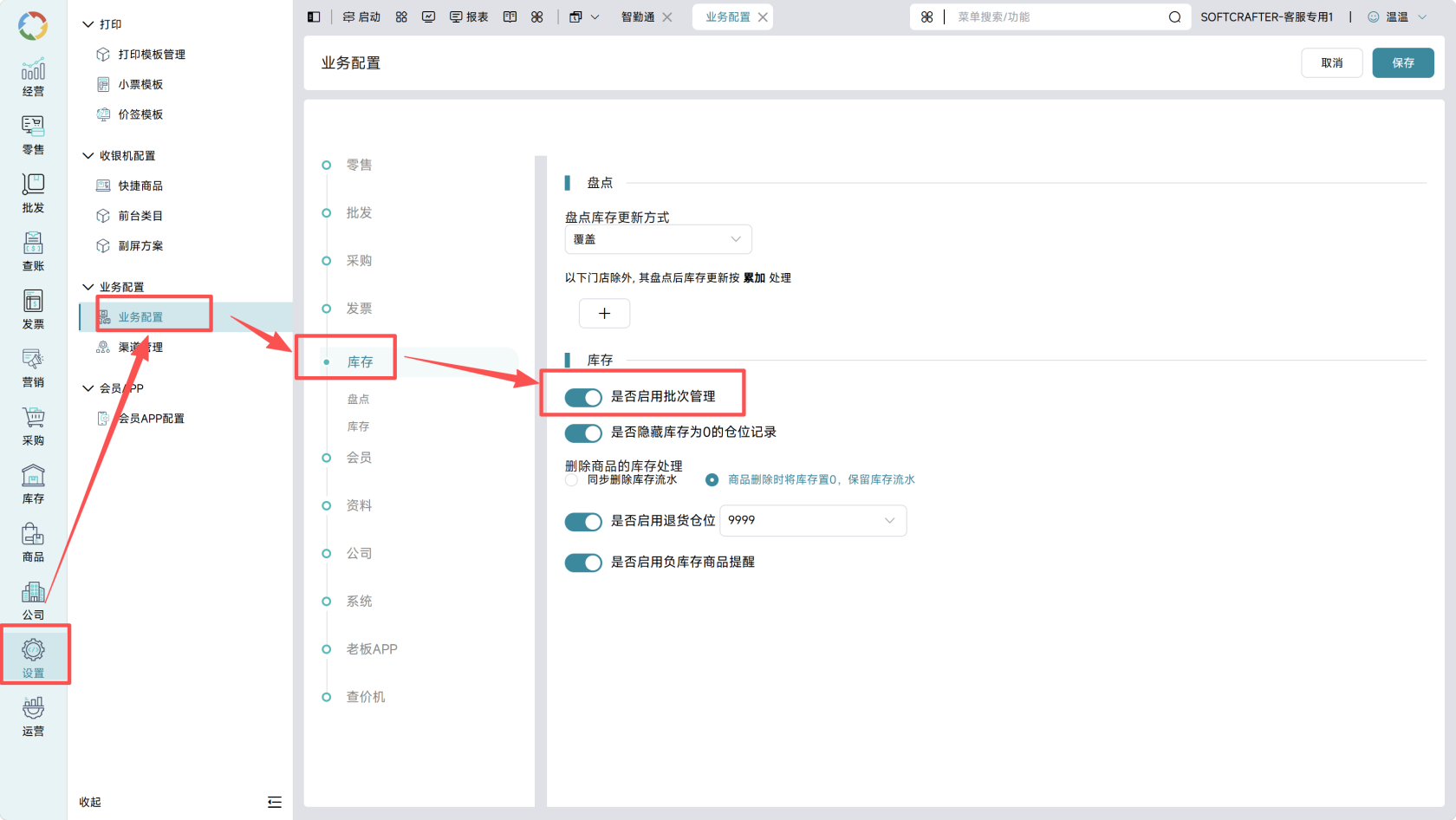Switch to the 智勤通 tab

(638, 17)
